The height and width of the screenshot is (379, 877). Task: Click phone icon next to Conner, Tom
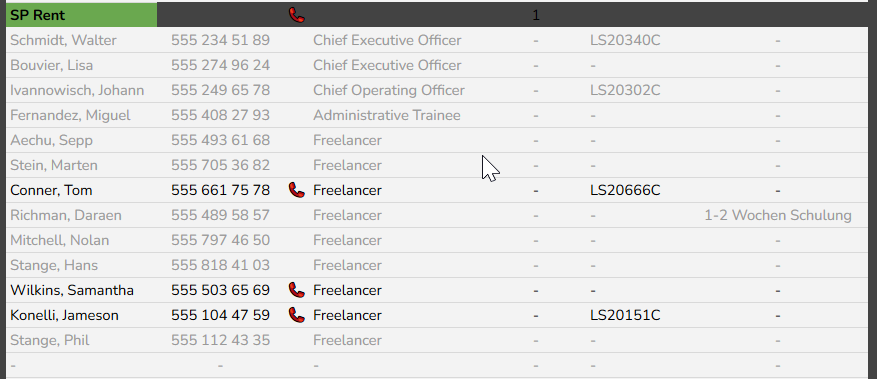[296, 191]
